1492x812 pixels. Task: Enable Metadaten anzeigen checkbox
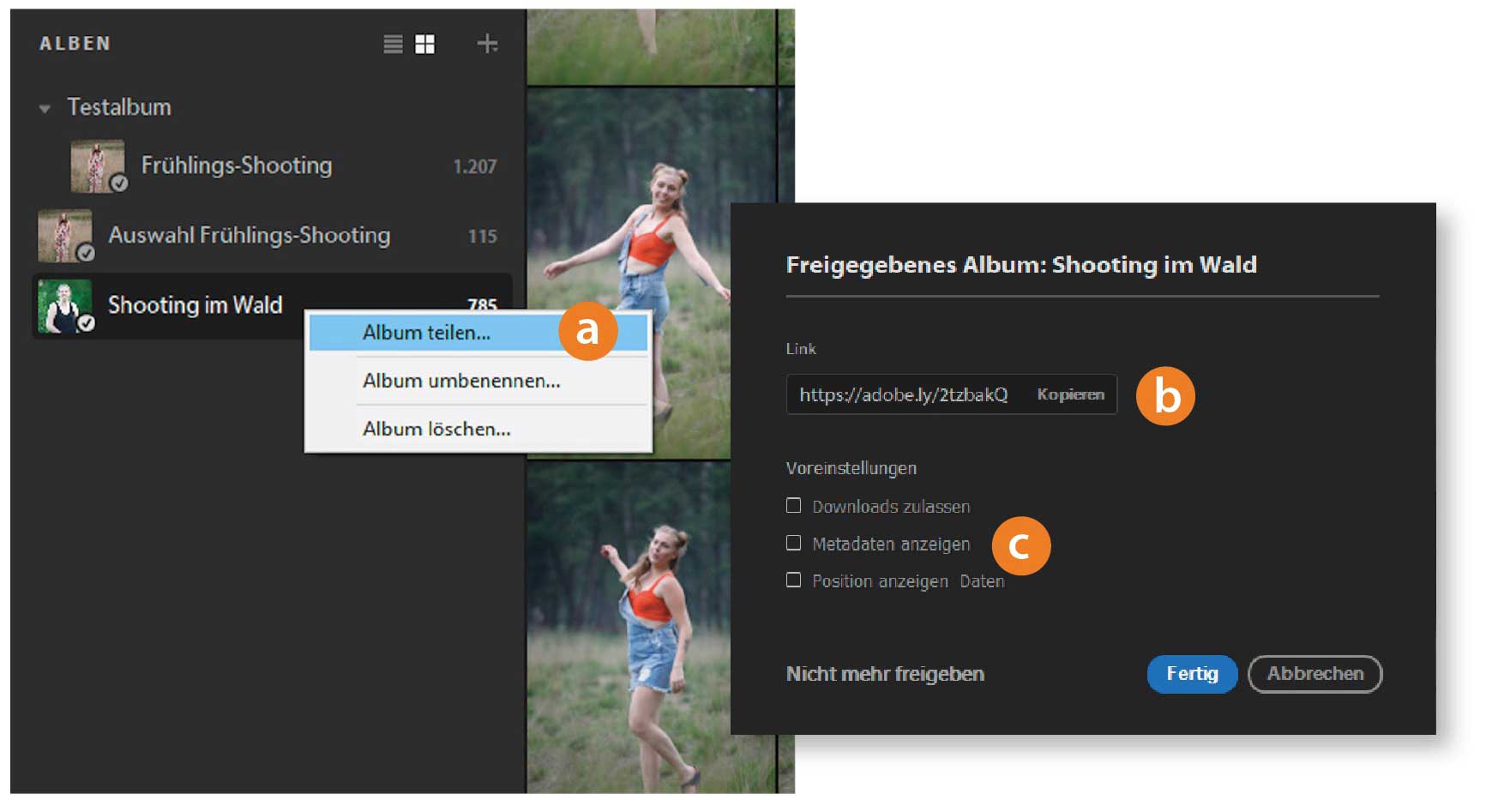794,543
